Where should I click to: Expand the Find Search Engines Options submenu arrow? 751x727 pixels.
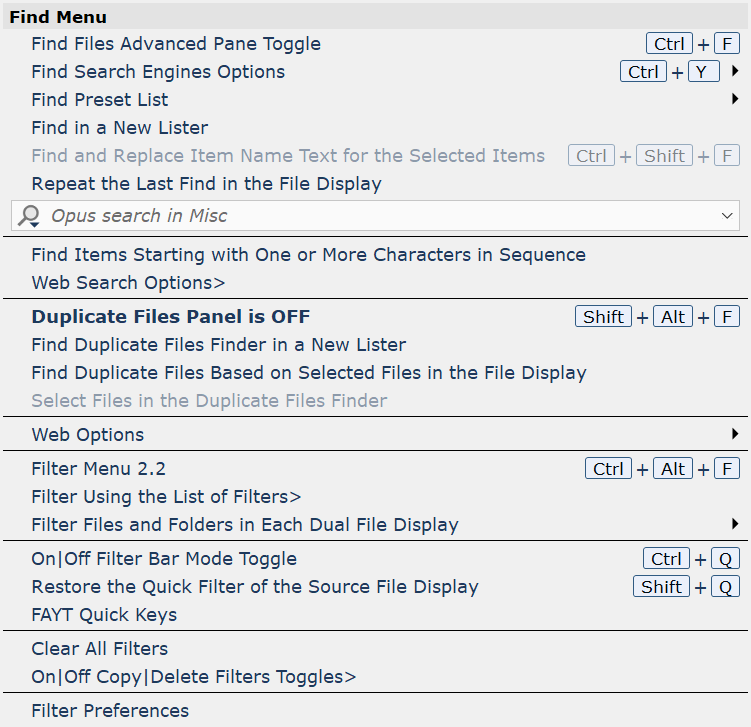pos(735,71)
